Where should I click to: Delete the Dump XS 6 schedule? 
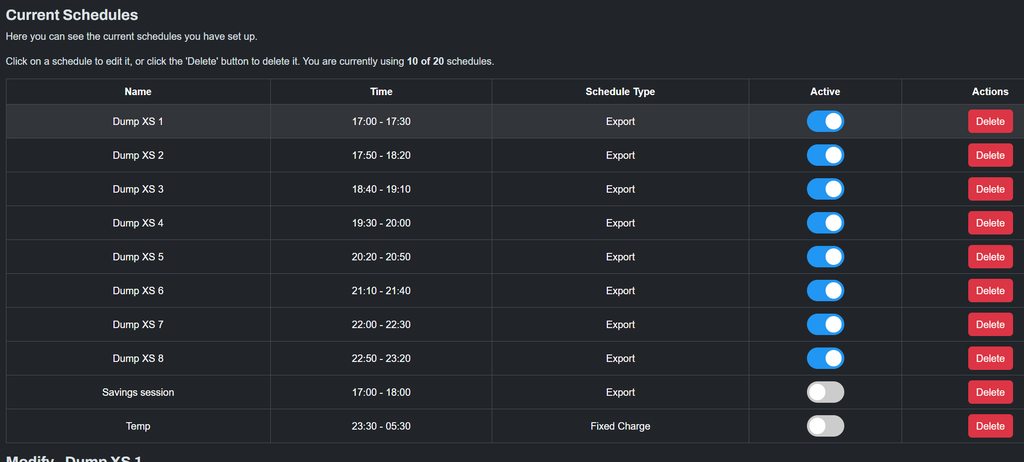[989, 291]
